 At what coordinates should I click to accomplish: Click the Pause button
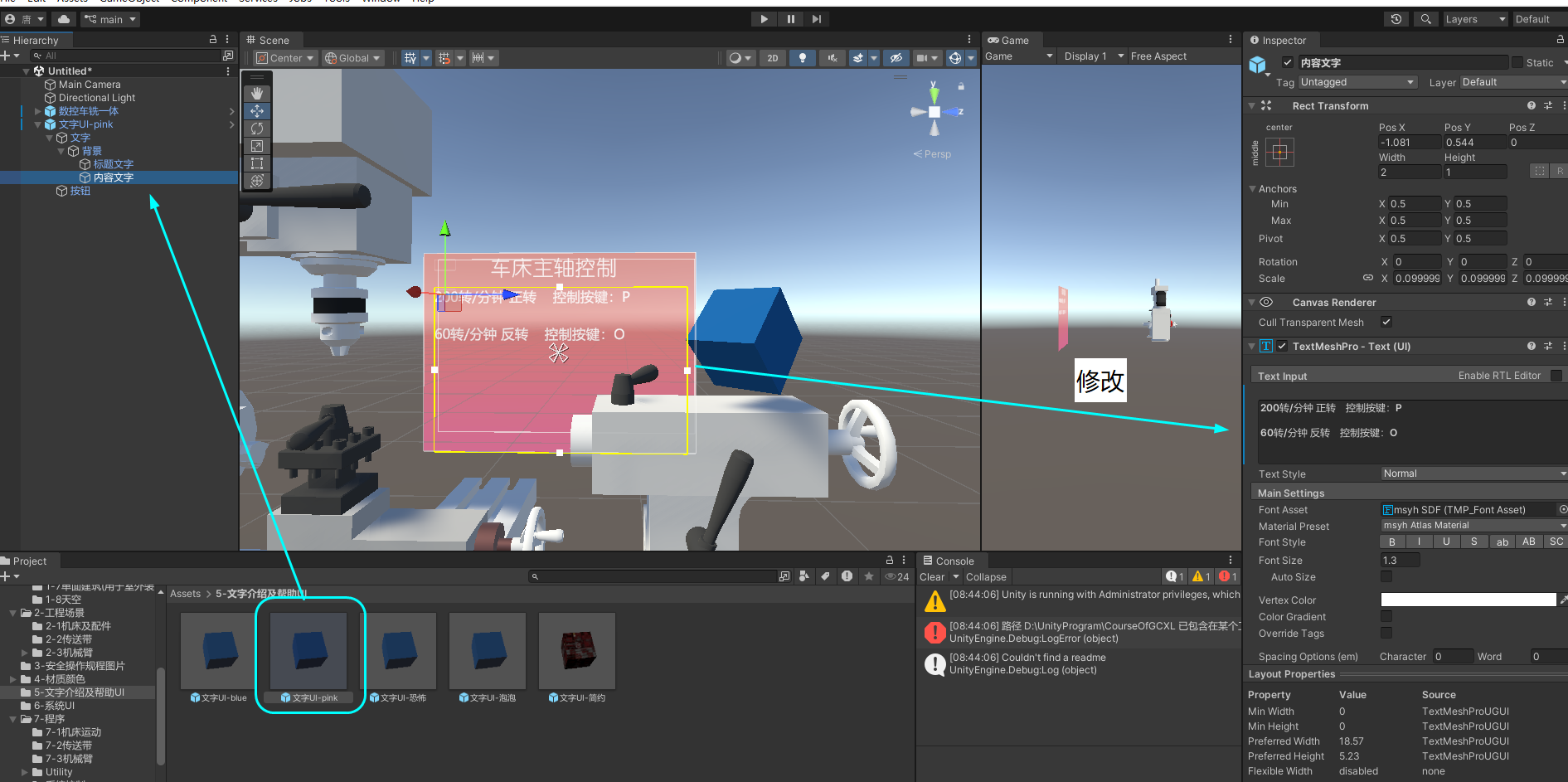point(790,19)
